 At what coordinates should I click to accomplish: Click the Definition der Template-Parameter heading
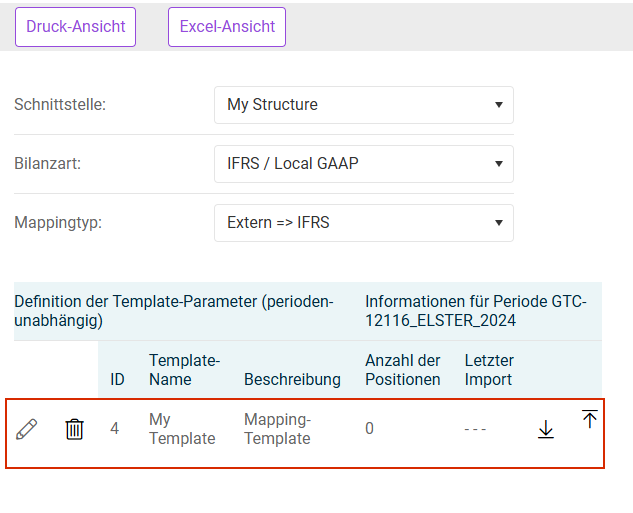tap(174, 311)
